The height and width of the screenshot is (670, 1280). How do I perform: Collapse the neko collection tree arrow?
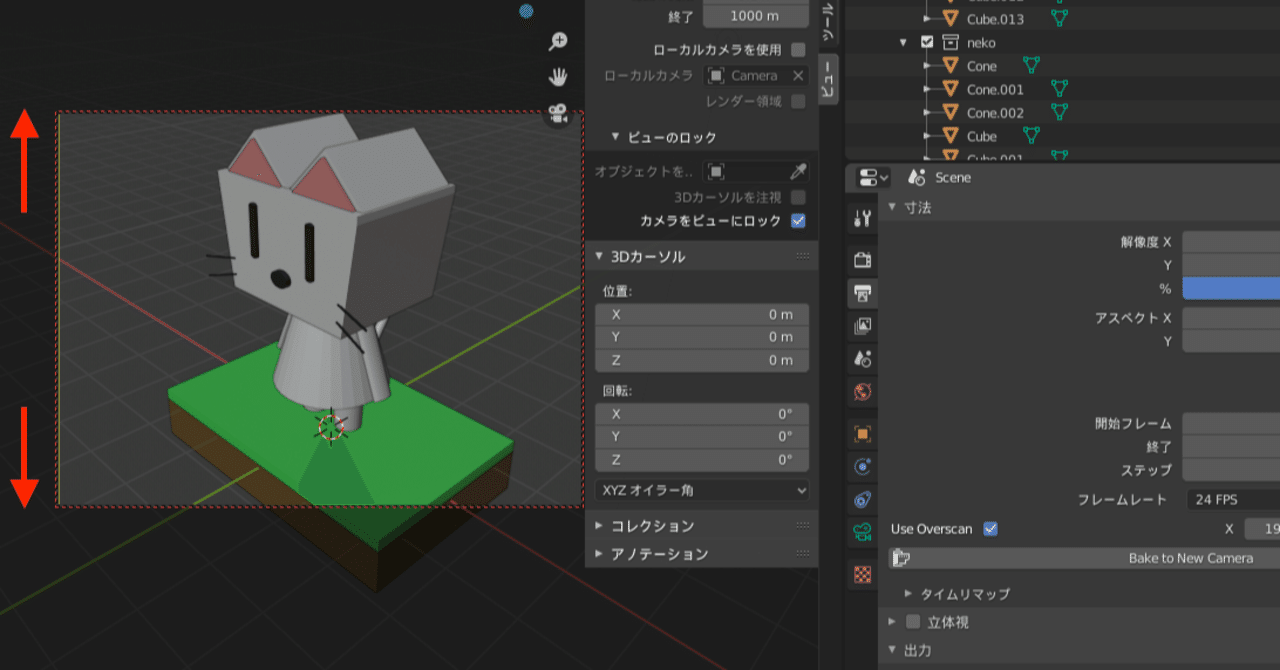click(904, 42)
